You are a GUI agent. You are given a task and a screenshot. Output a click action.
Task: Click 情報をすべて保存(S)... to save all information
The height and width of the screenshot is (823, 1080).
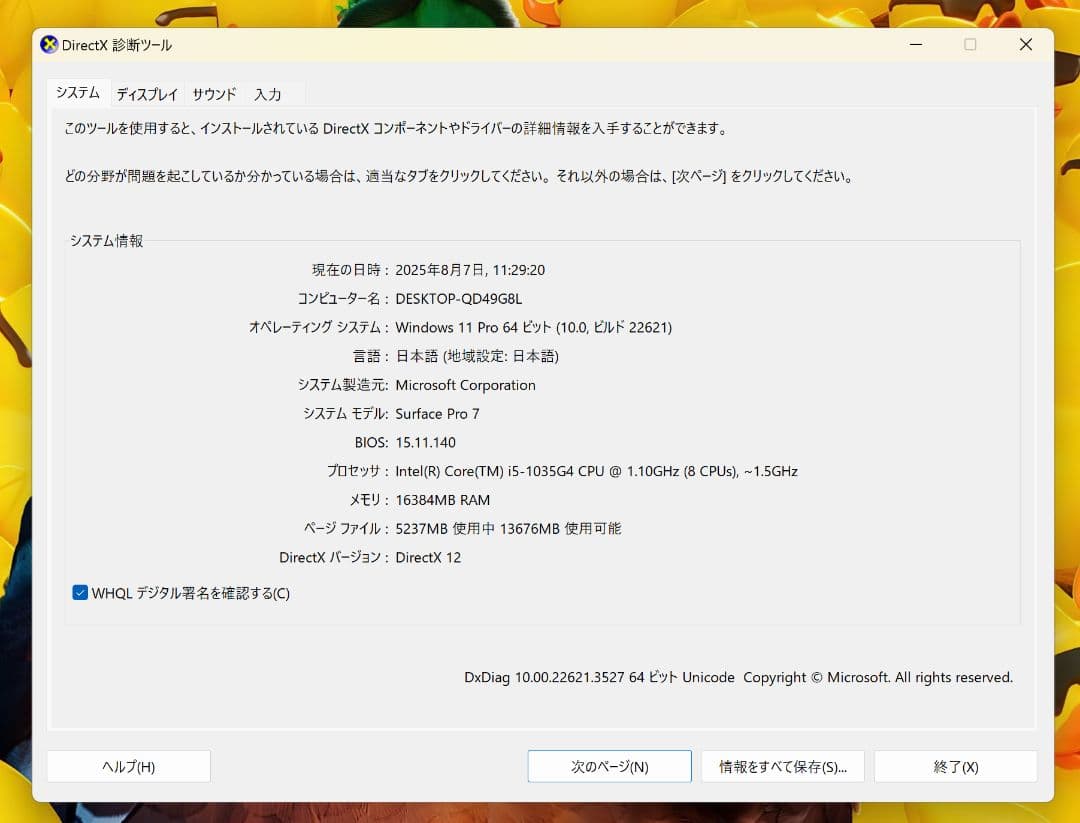(x=783, y=766)
